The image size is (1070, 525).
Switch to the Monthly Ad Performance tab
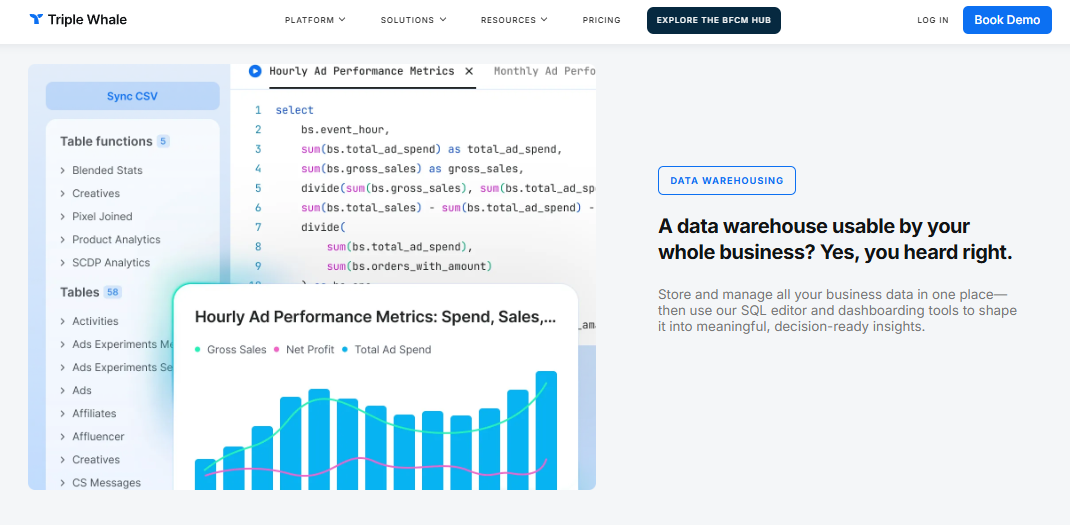click(545, 71)
